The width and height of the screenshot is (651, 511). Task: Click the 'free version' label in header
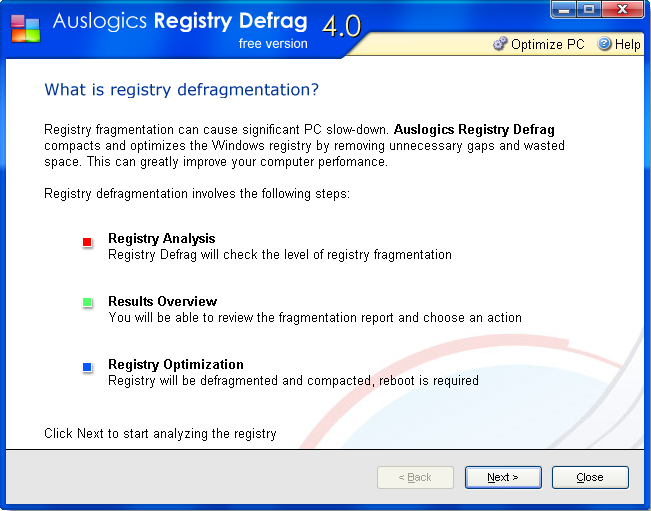coord(273,43)
